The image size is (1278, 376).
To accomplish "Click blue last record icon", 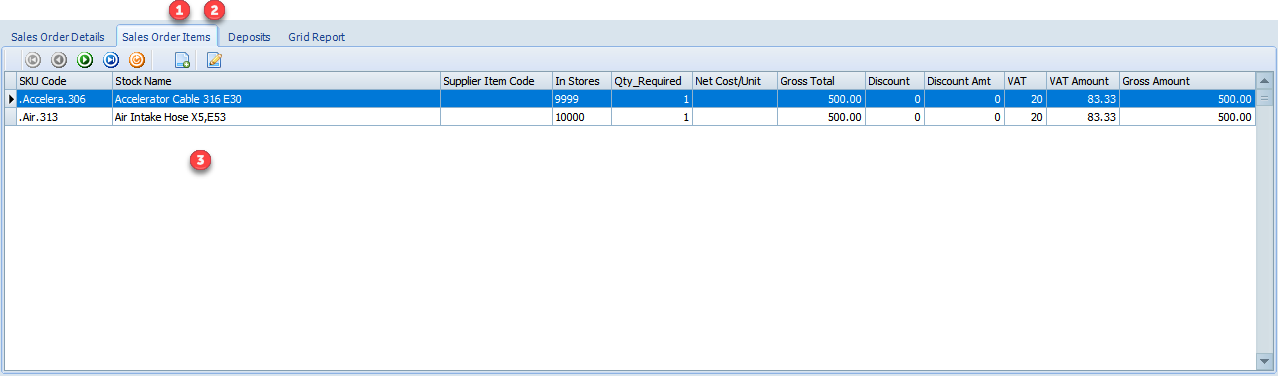I will 111,60.
